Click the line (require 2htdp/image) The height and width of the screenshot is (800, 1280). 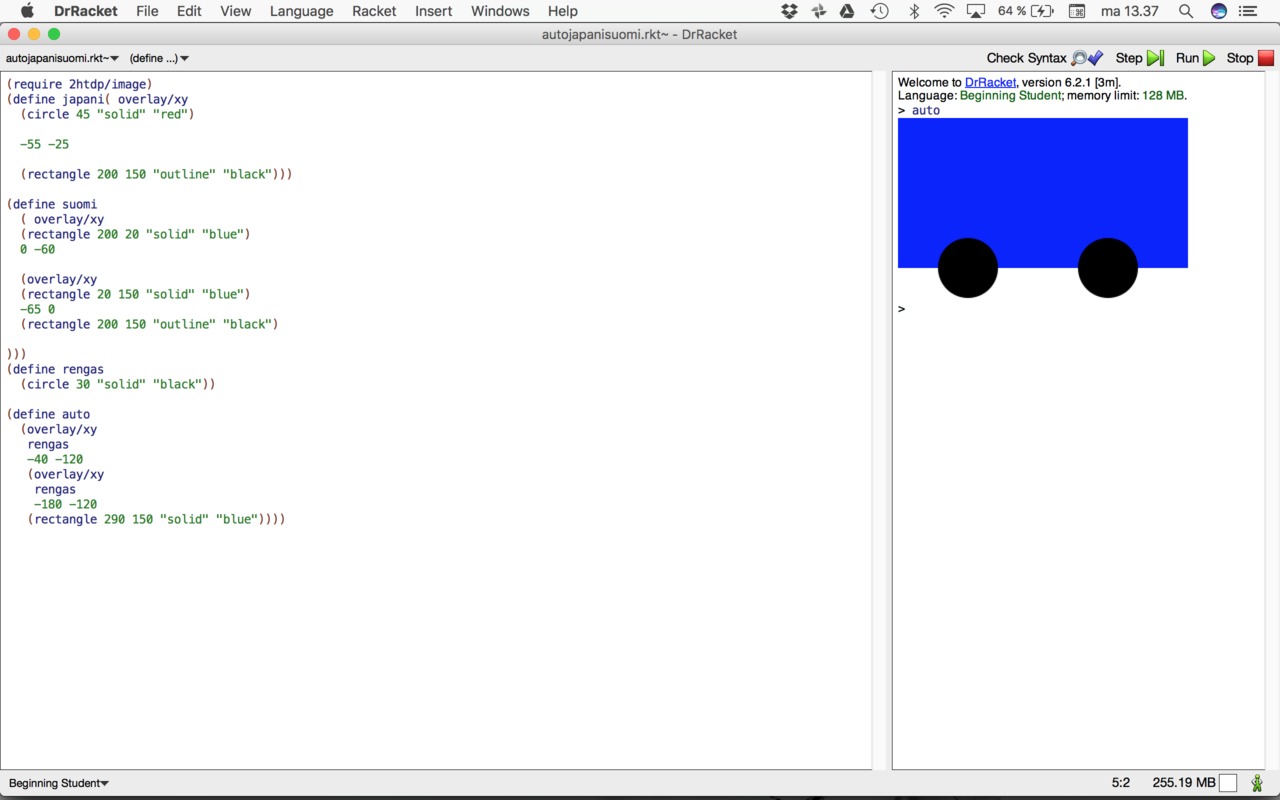point(79,84)
